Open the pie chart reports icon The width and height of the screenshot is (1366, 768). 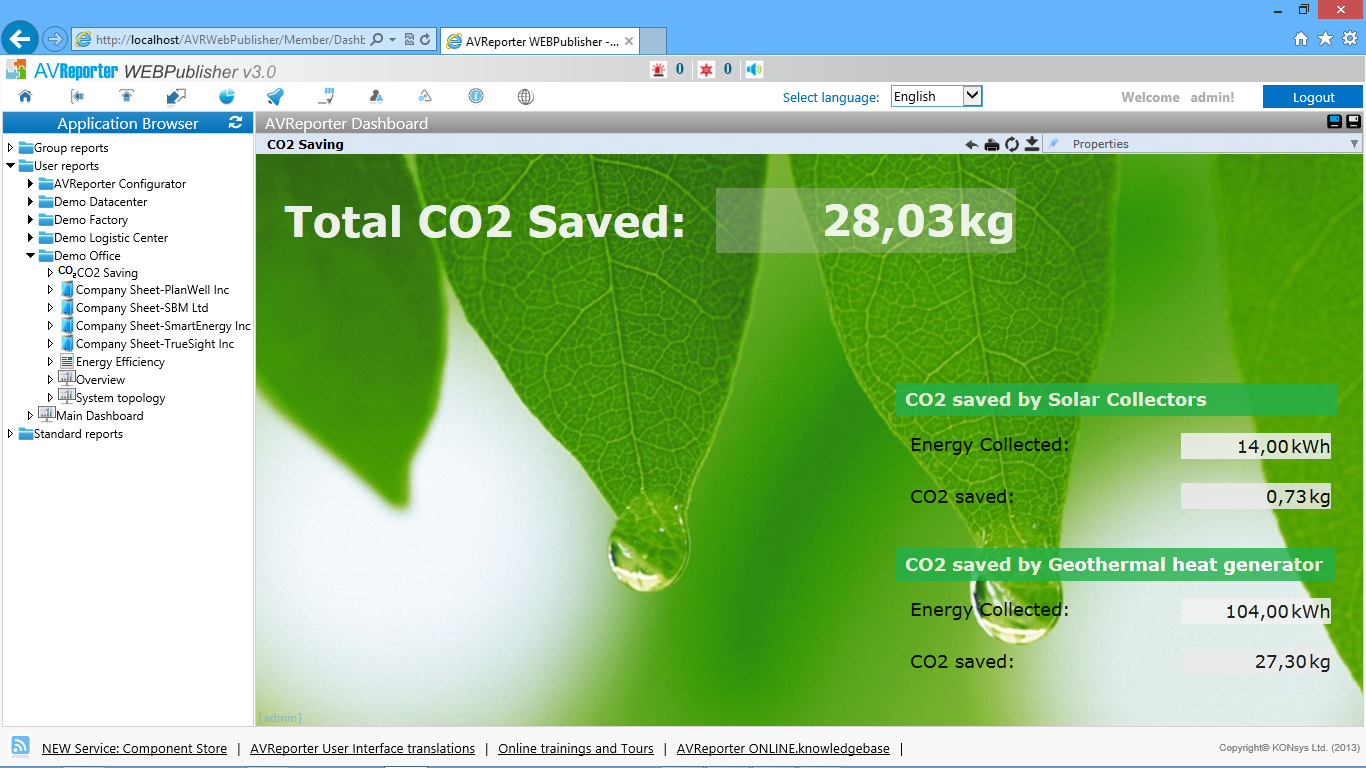[x=227, y=97]
